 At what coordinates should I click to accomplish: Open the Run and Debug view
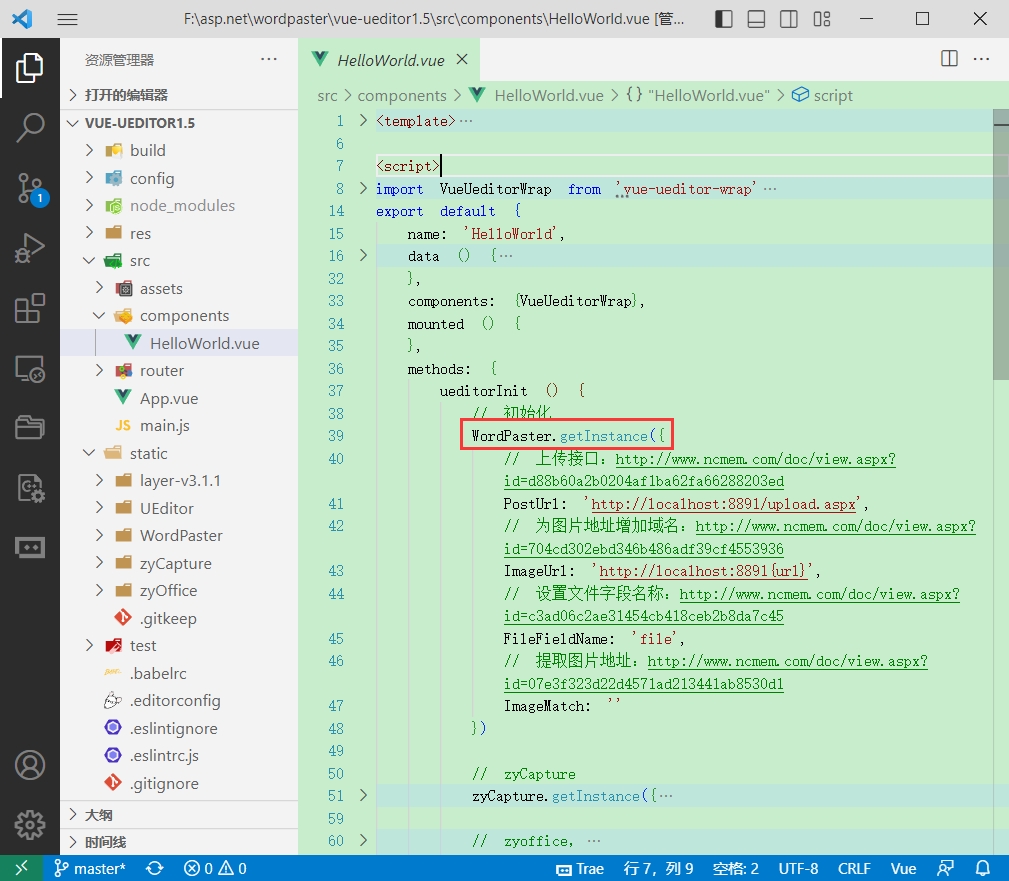click(x=30, y=248)
